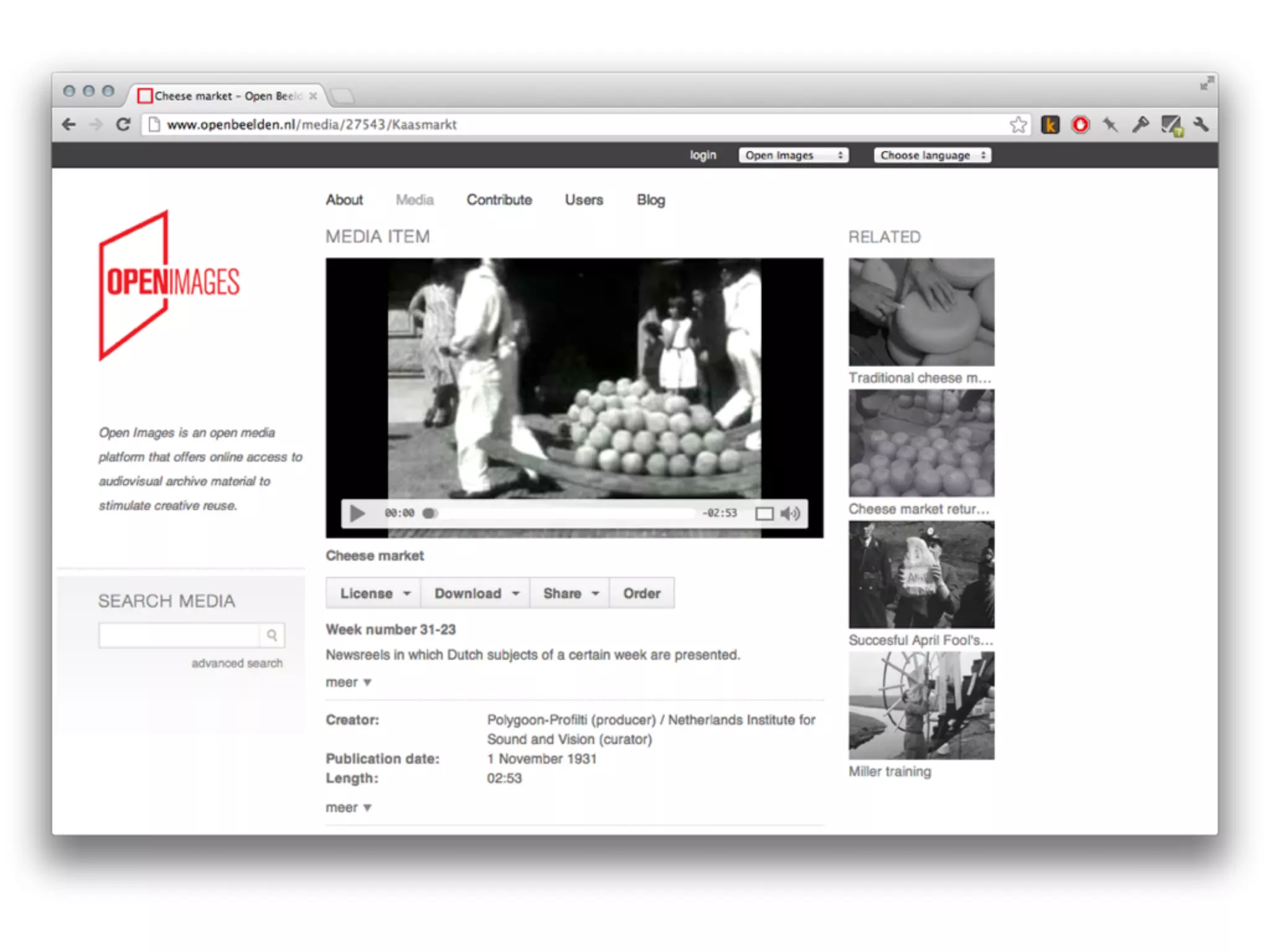The height and width of the screenshot is (952, 1270).
Task: Go to the Blog page
Action: (651, 200)
